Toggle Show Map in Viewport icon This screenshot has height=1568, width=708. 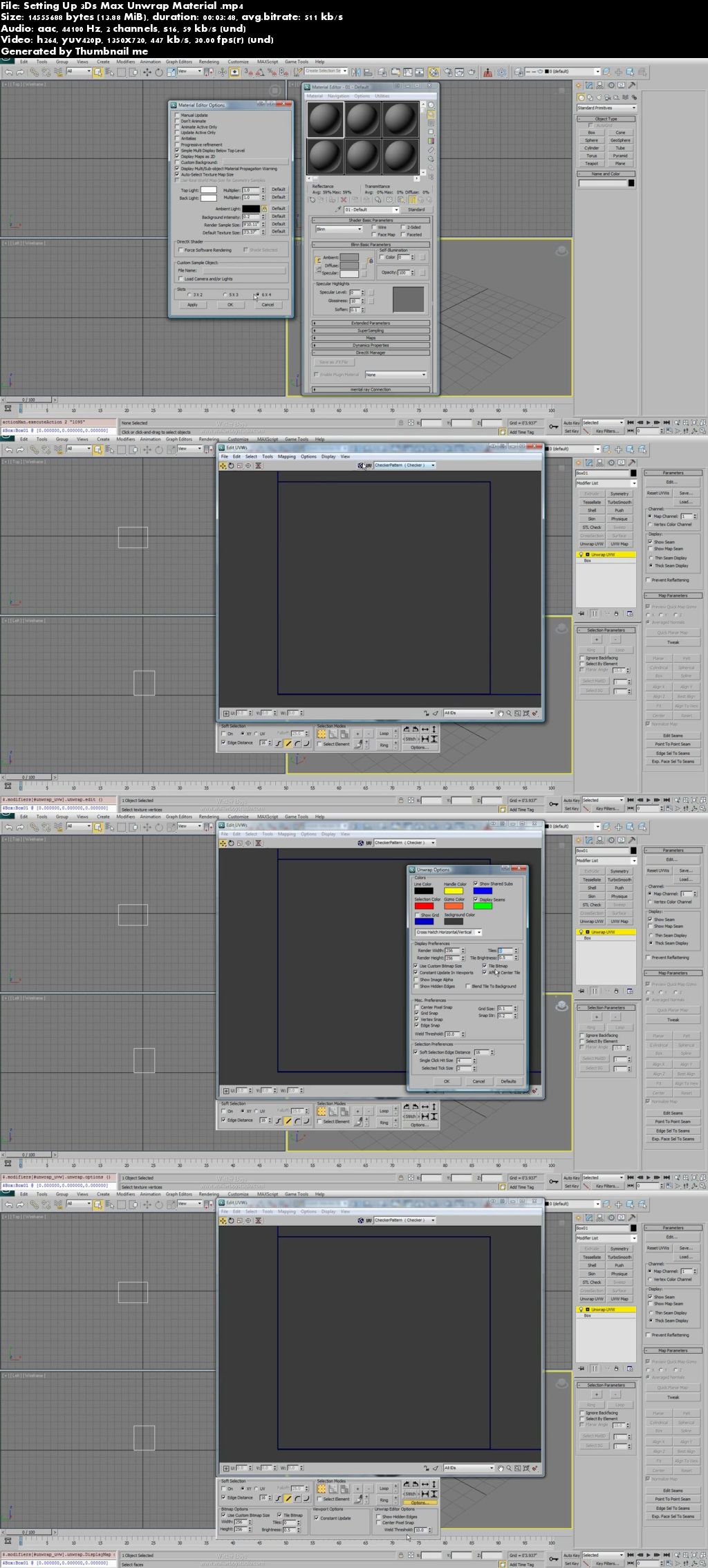[401, 200]
